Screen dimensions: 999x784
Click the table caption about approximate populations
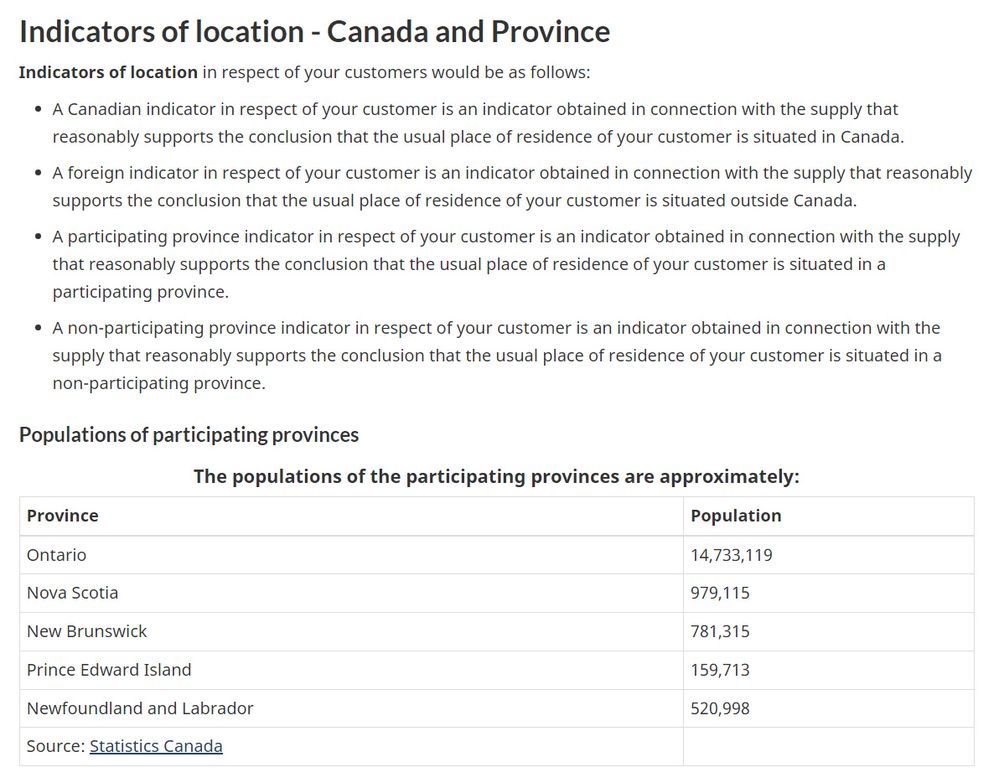pos(496,476)
